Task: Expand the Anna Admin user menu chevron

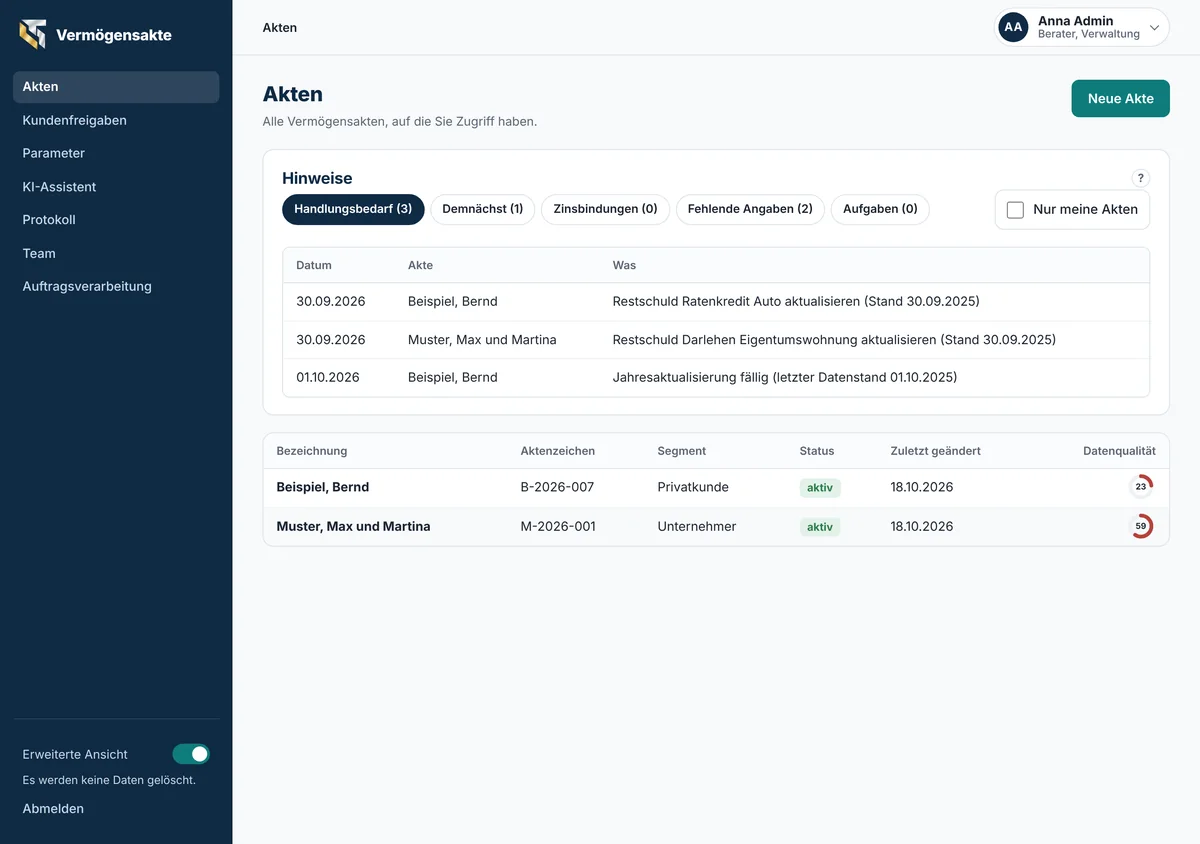Action: pos(1155,28)
